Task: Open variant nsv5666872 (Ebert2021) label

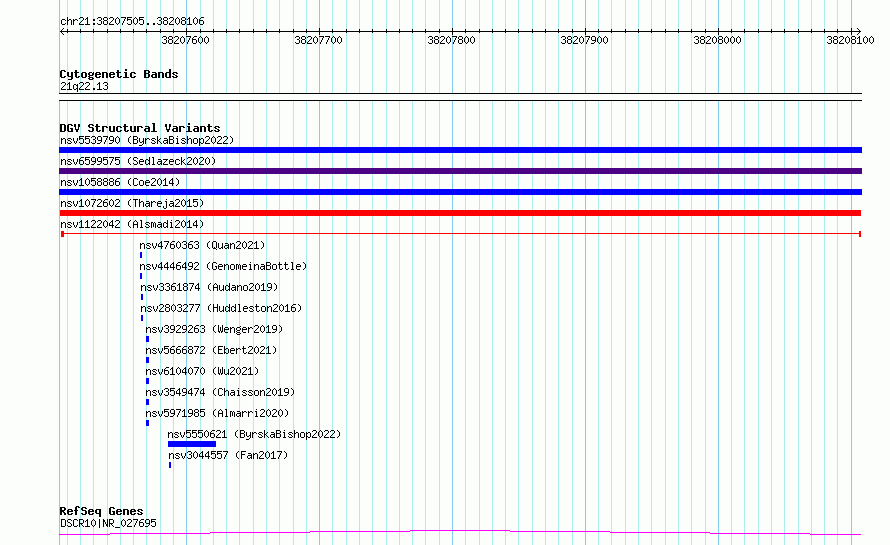Action: point(211,350)
